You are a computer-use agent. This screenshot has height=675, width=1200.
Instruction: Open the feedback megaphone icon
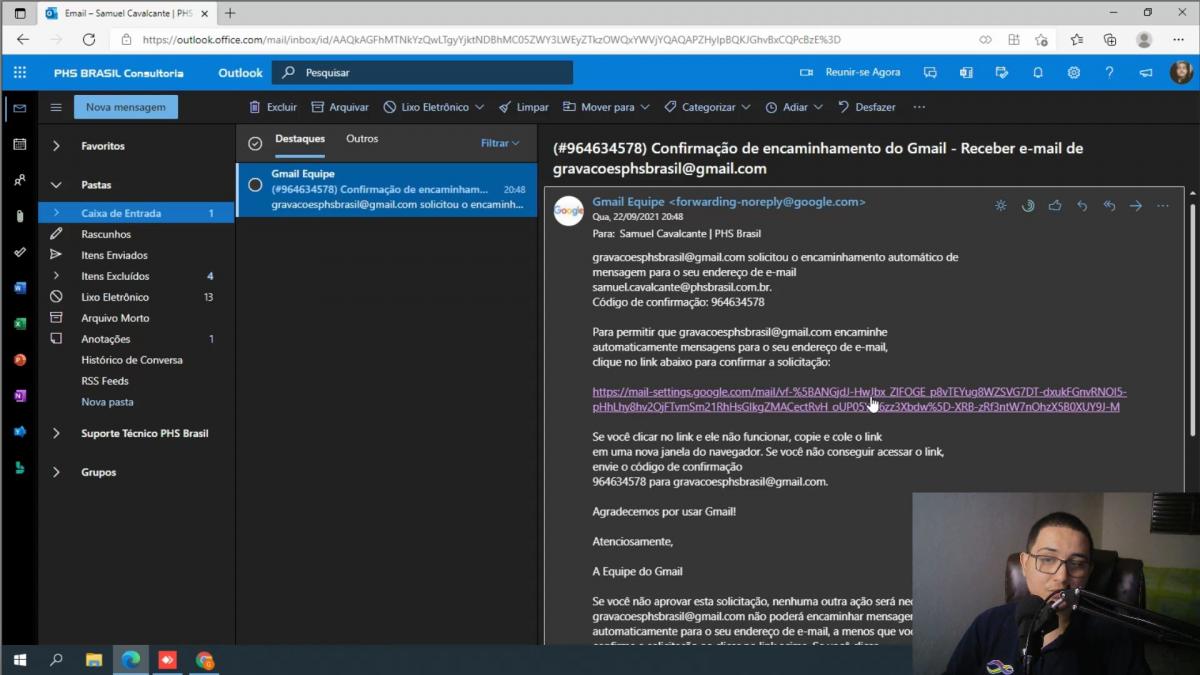(1145, 73)
